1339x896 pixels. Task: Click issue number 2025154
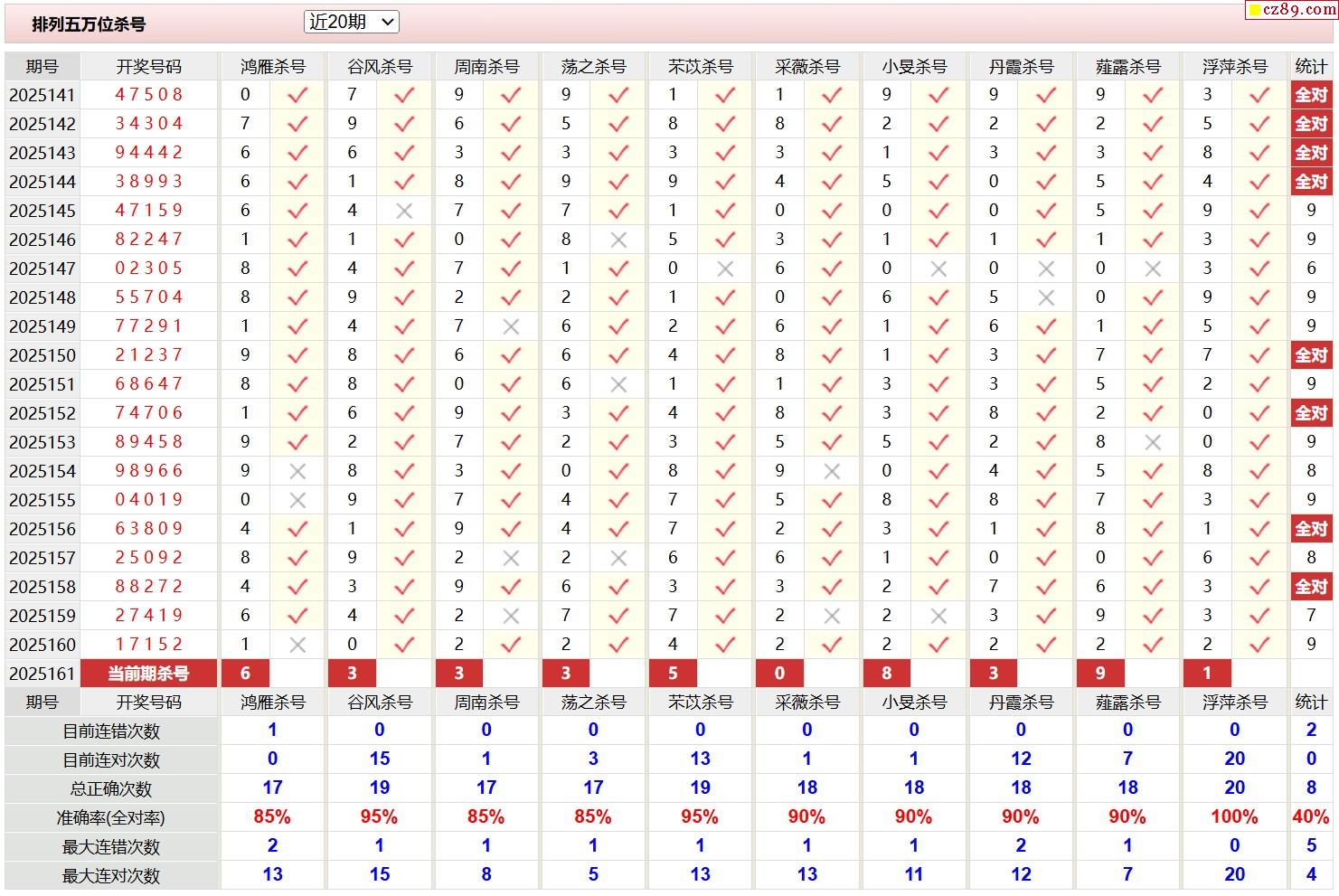point(42,471)
